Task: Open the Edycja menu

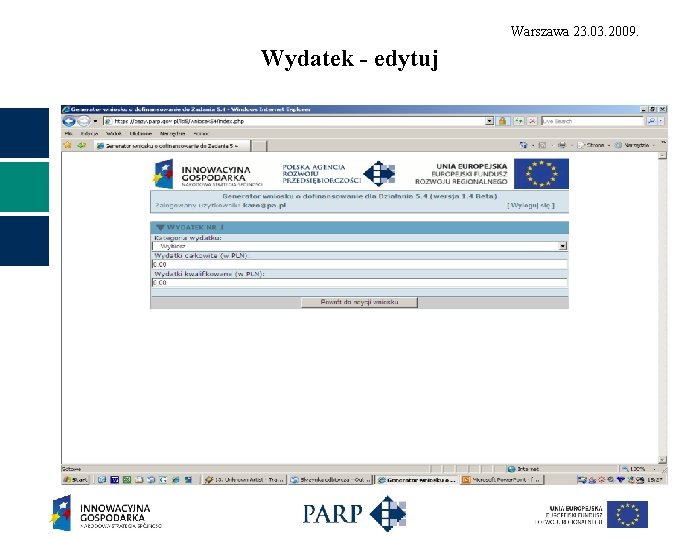Action: (89, 134)
